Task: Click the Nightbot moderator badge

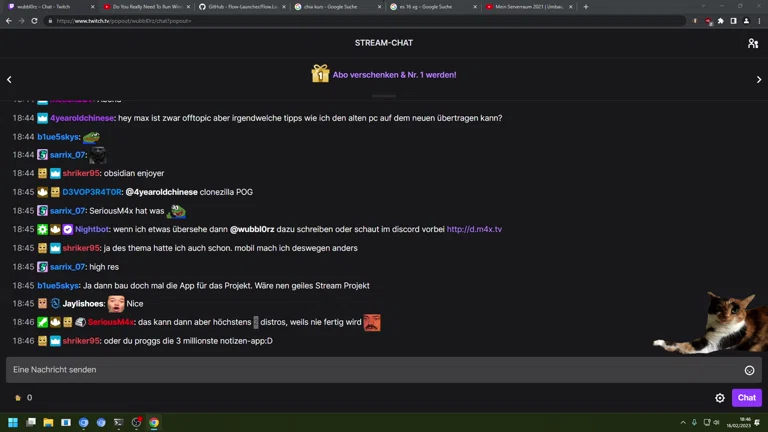Action: point(42,229)
